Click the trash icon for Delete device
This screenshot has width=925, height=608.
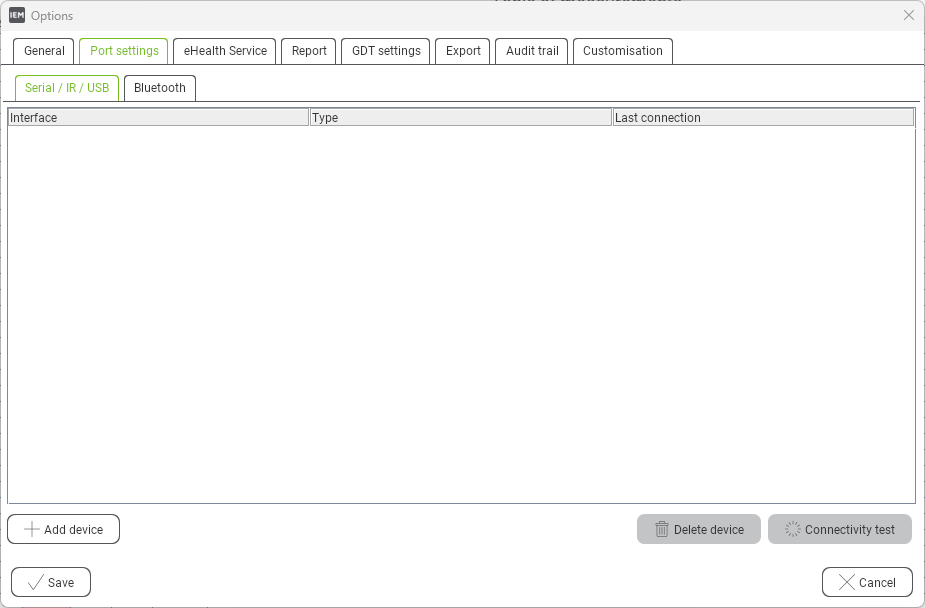(661, 529)
